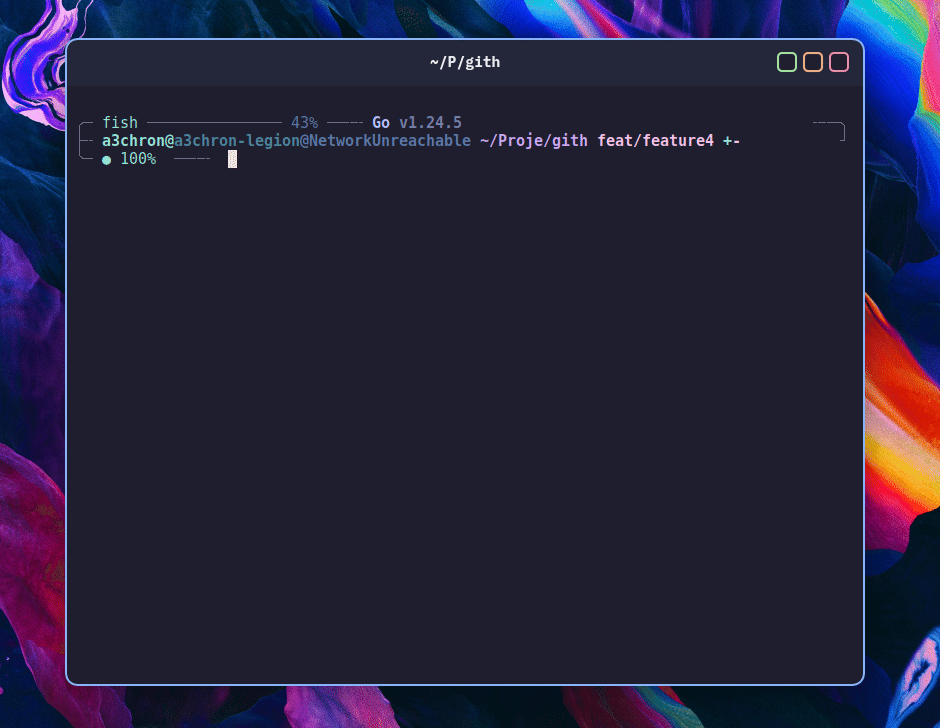Image resolution: width=940 pixels, height=728 pixels.
Task: Click the "feat/feature4" git branch name
Action: (656, 141)
